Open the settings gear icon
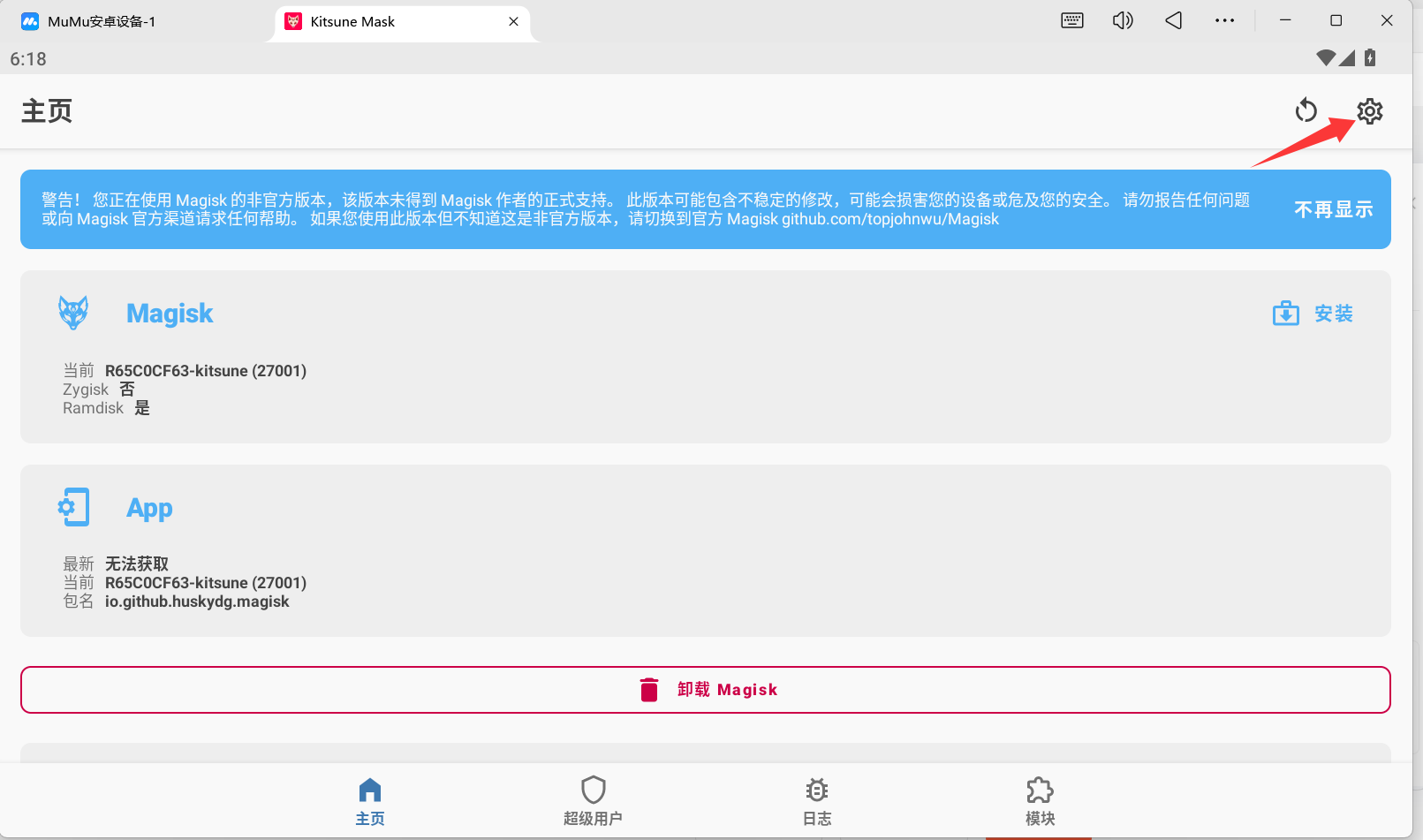 point(1369,111)
